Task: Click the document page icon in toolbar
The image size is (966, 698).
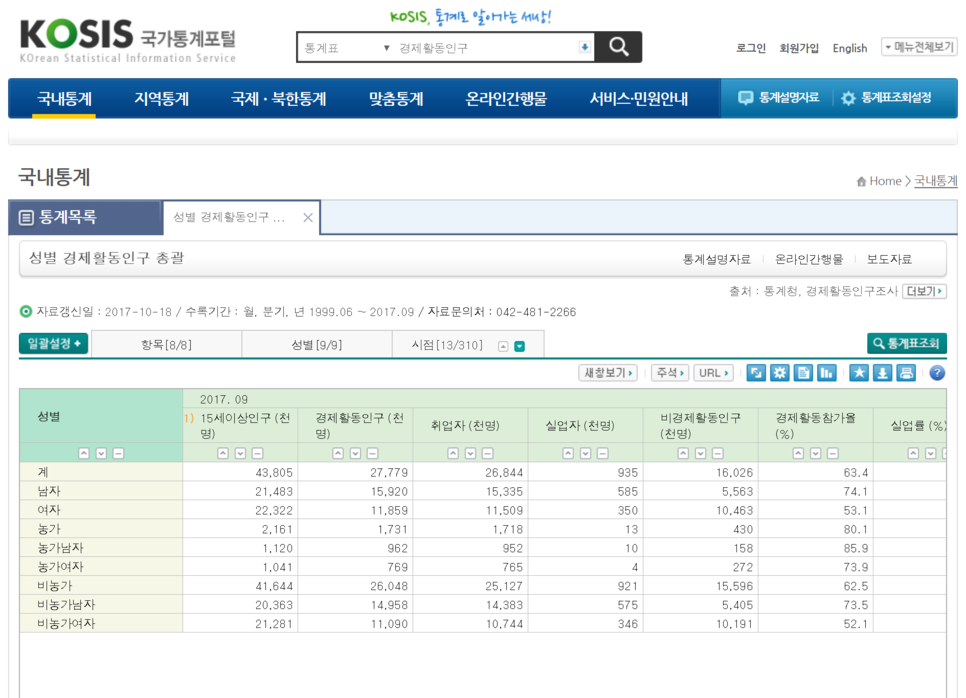Action: 803,373
